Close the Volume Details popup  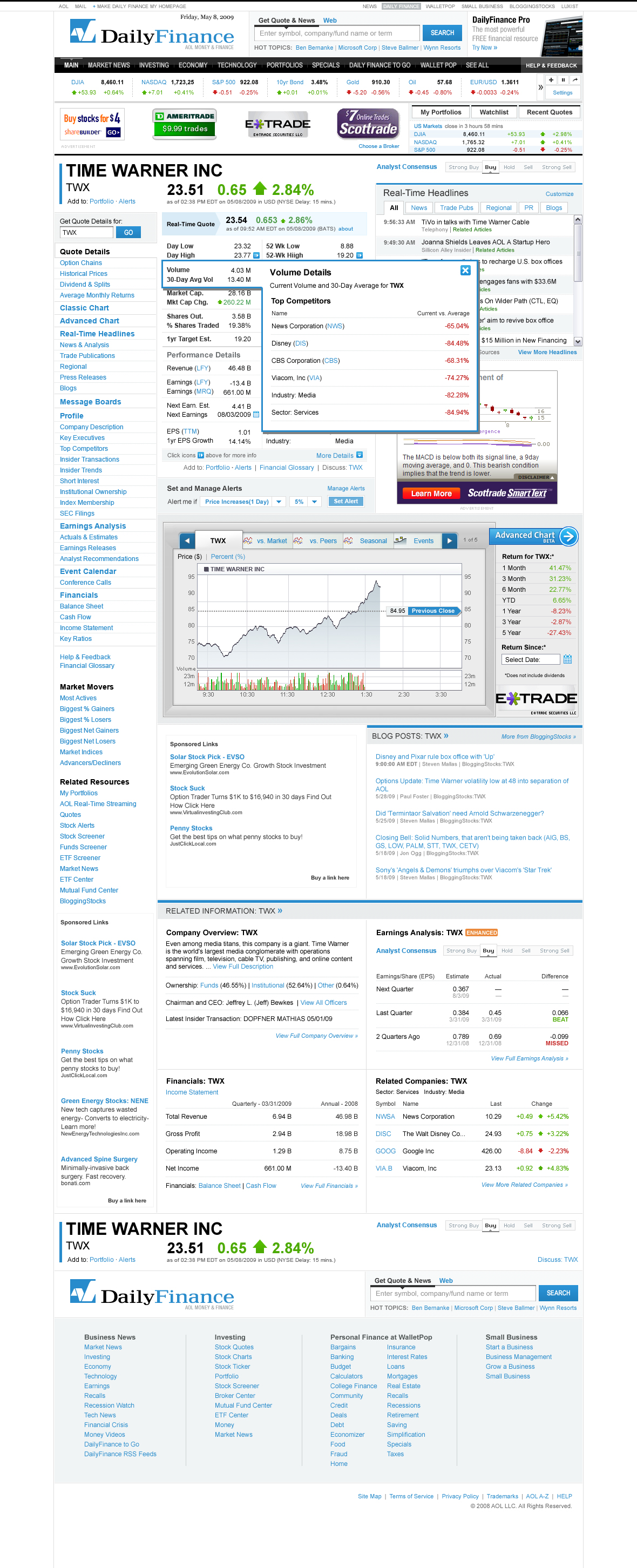[x=465, y=271]
